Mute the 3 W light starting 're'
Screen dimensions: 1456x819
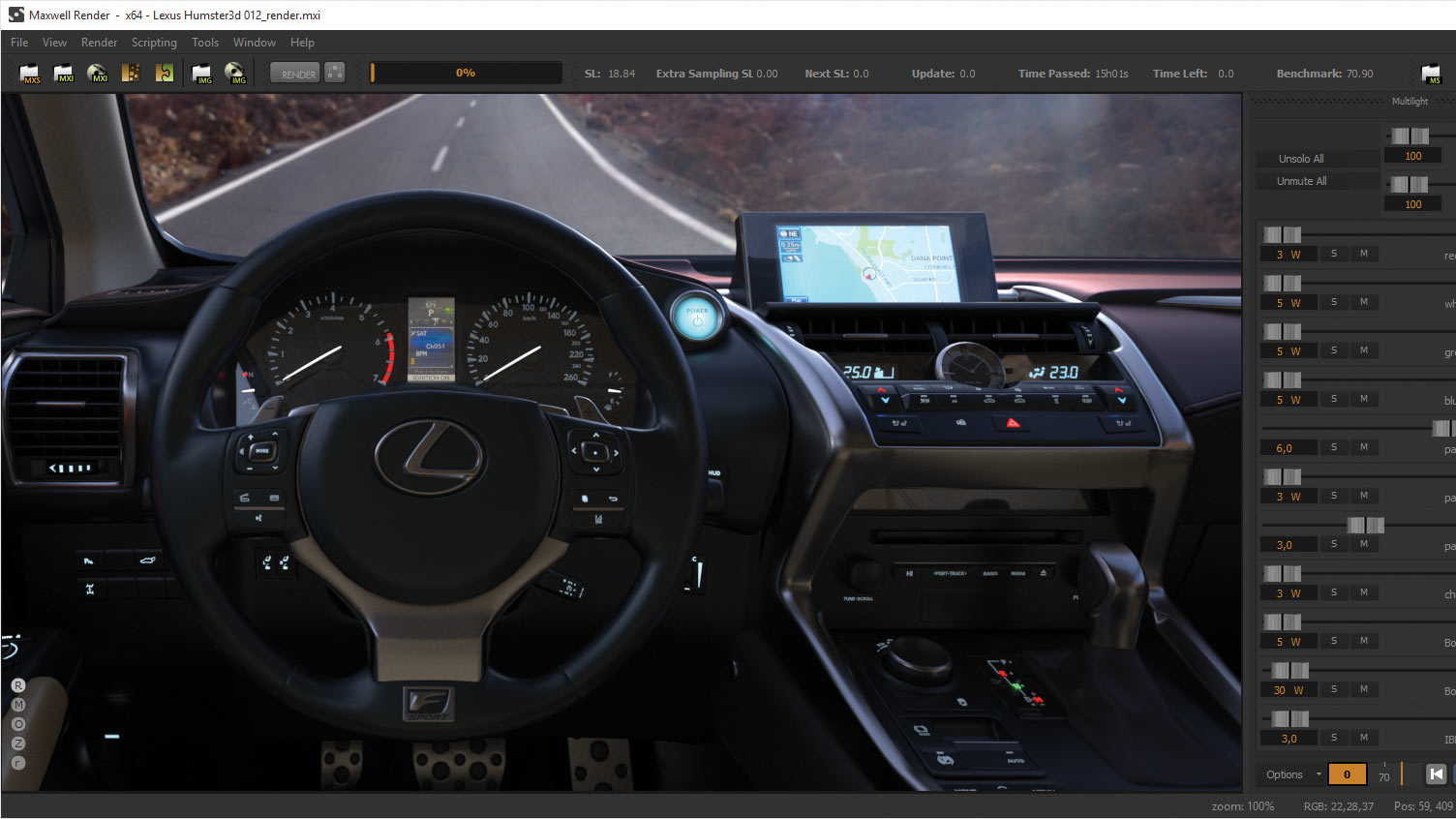1364,254
